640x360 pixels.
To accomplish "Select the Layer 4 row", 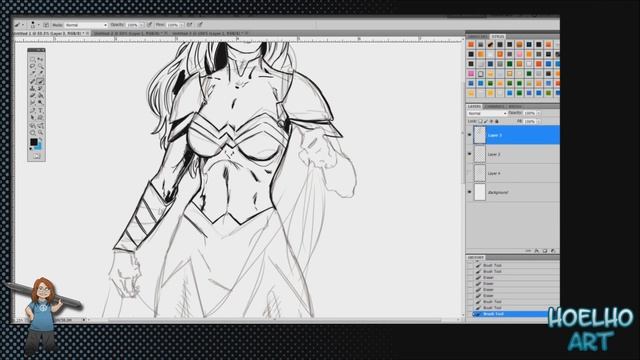I will click(513, 173).
